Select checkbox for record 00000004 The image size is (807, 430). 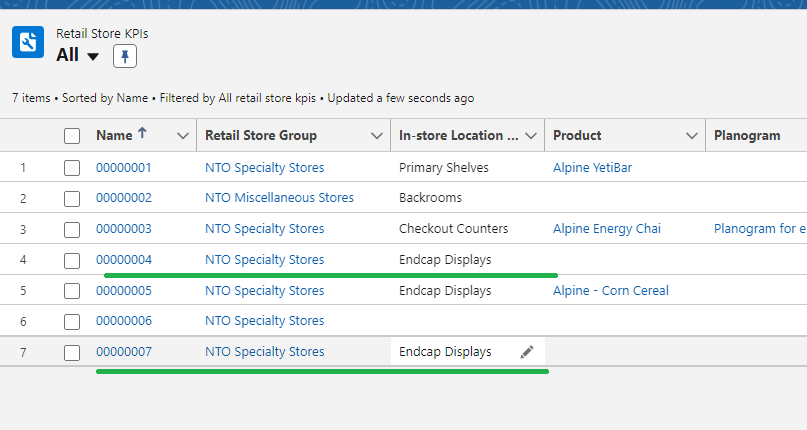coord(72,260)
